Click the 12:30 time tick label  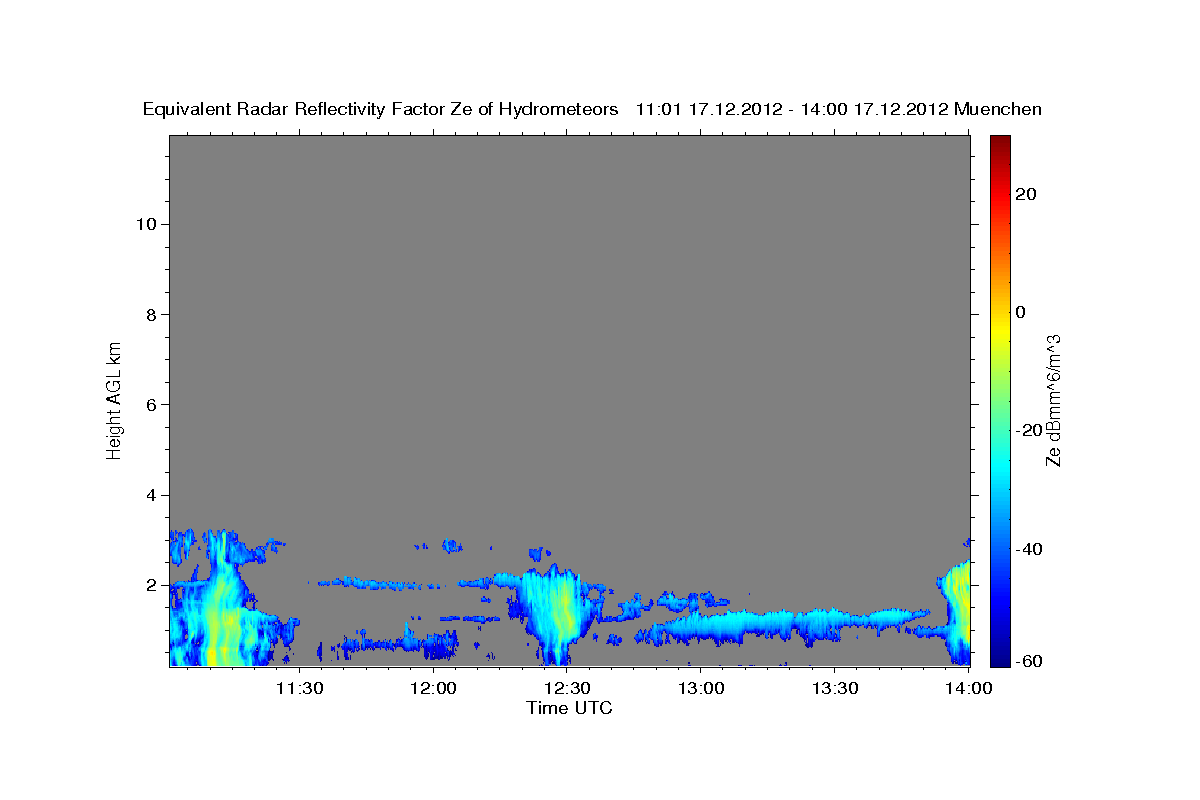click(x=567, y=688)
